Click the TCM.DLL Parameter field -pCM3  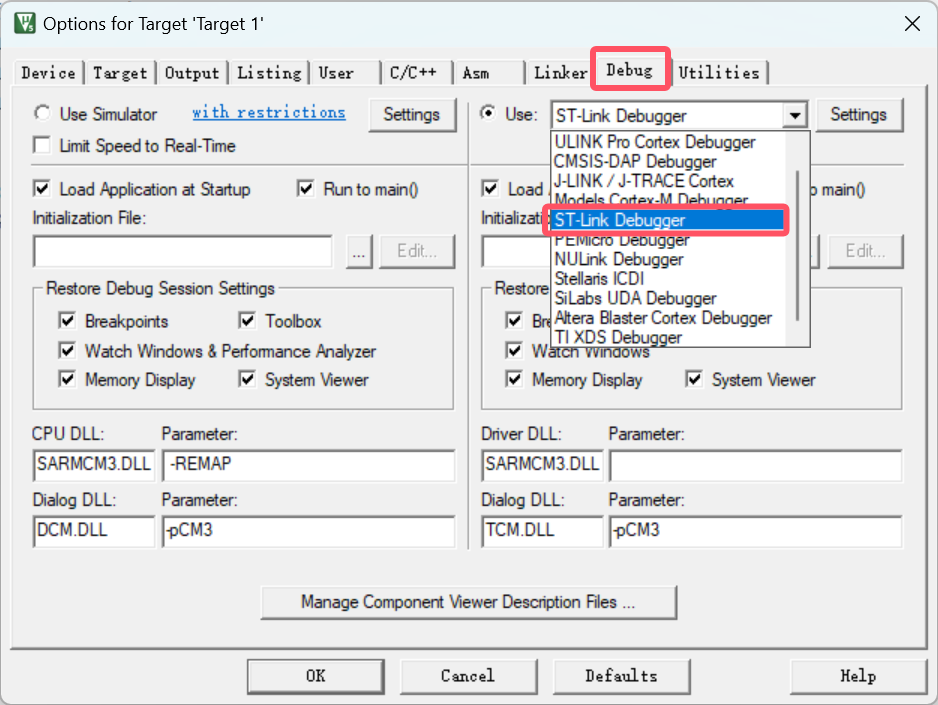(x=756, y=532)
